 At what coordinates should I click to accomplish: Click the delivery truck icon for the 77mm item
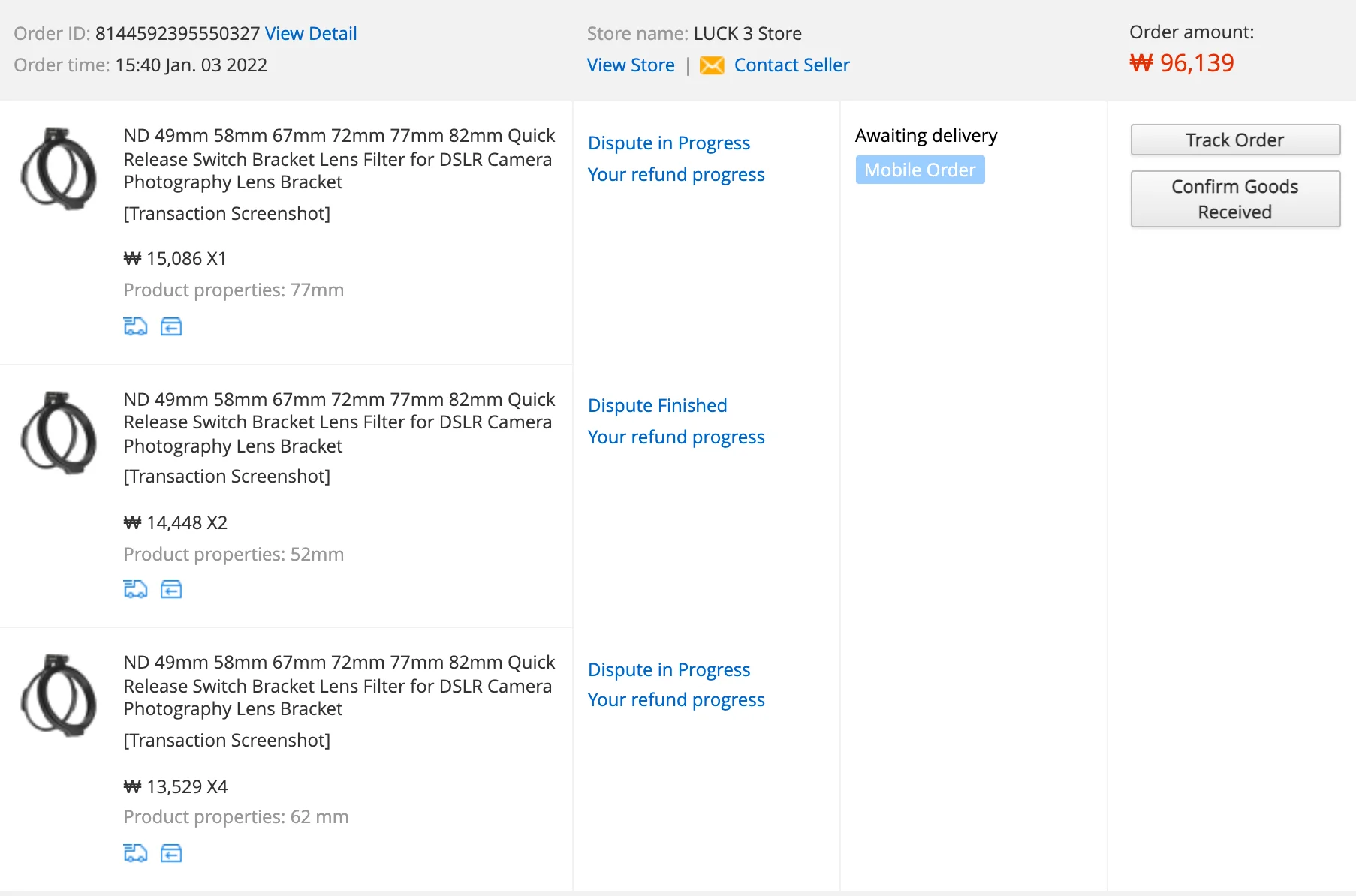(135, 326)
